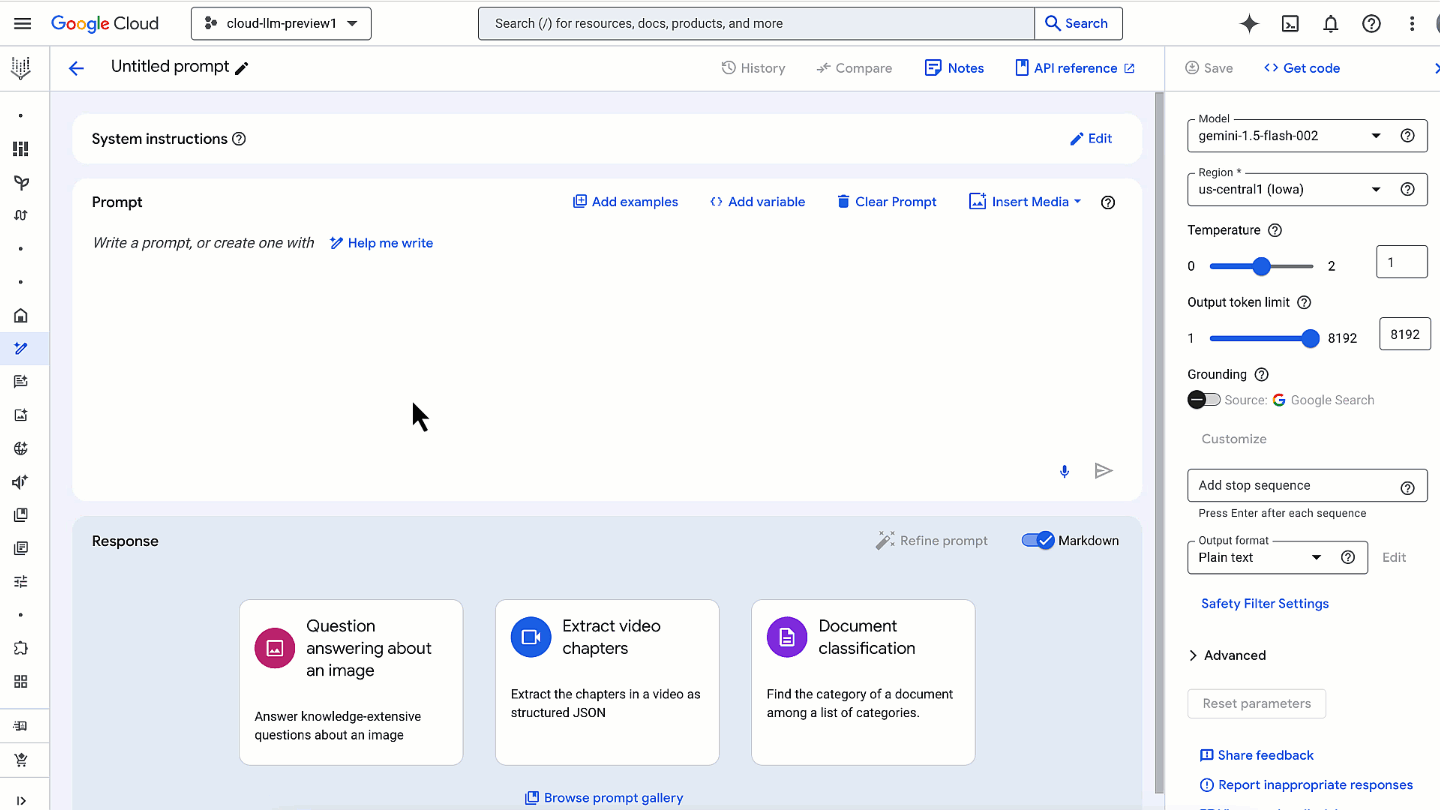Open the Notes tab
This screenshot has height=810, width=1440.
954,68
